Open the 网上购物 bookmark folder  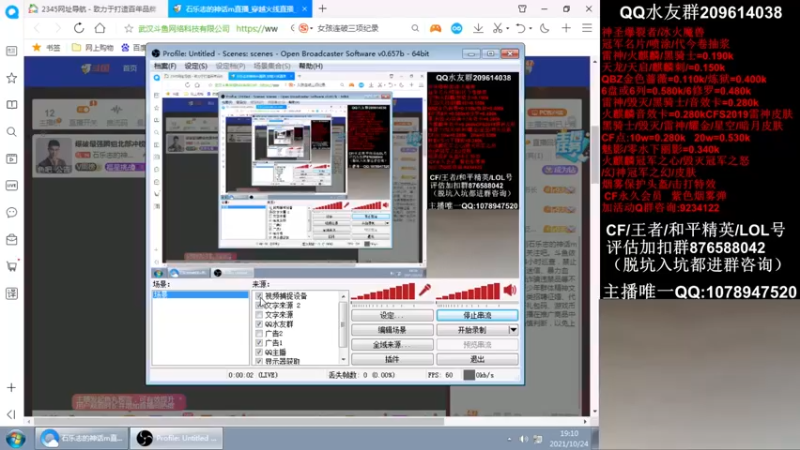click(x=92, y=47)
